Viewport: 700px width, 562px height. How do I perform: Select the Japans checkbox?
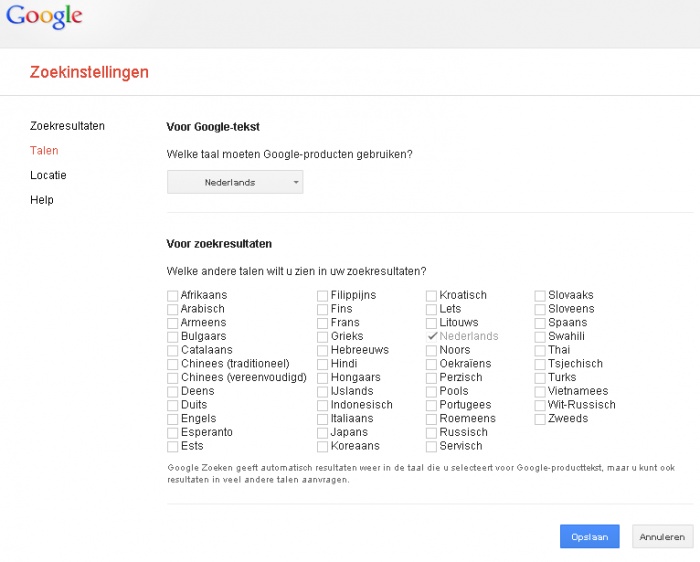(322, 433)
